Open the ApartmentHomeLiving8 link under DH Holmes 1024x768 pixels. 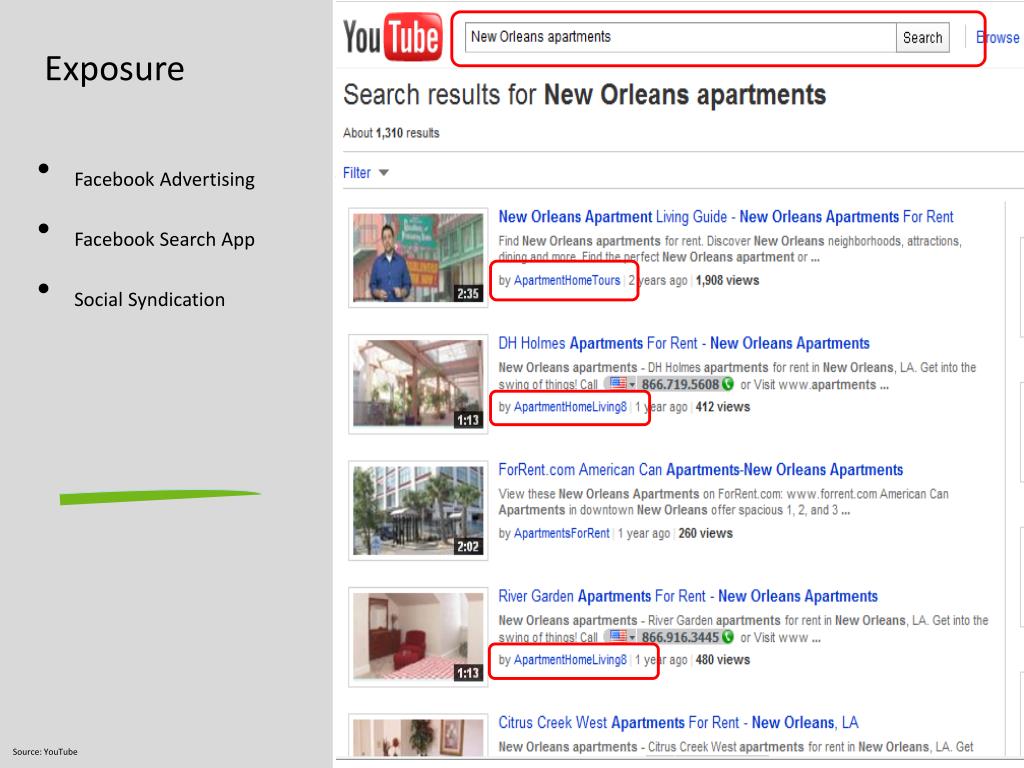pyautogui.click(x=570, y=407)
